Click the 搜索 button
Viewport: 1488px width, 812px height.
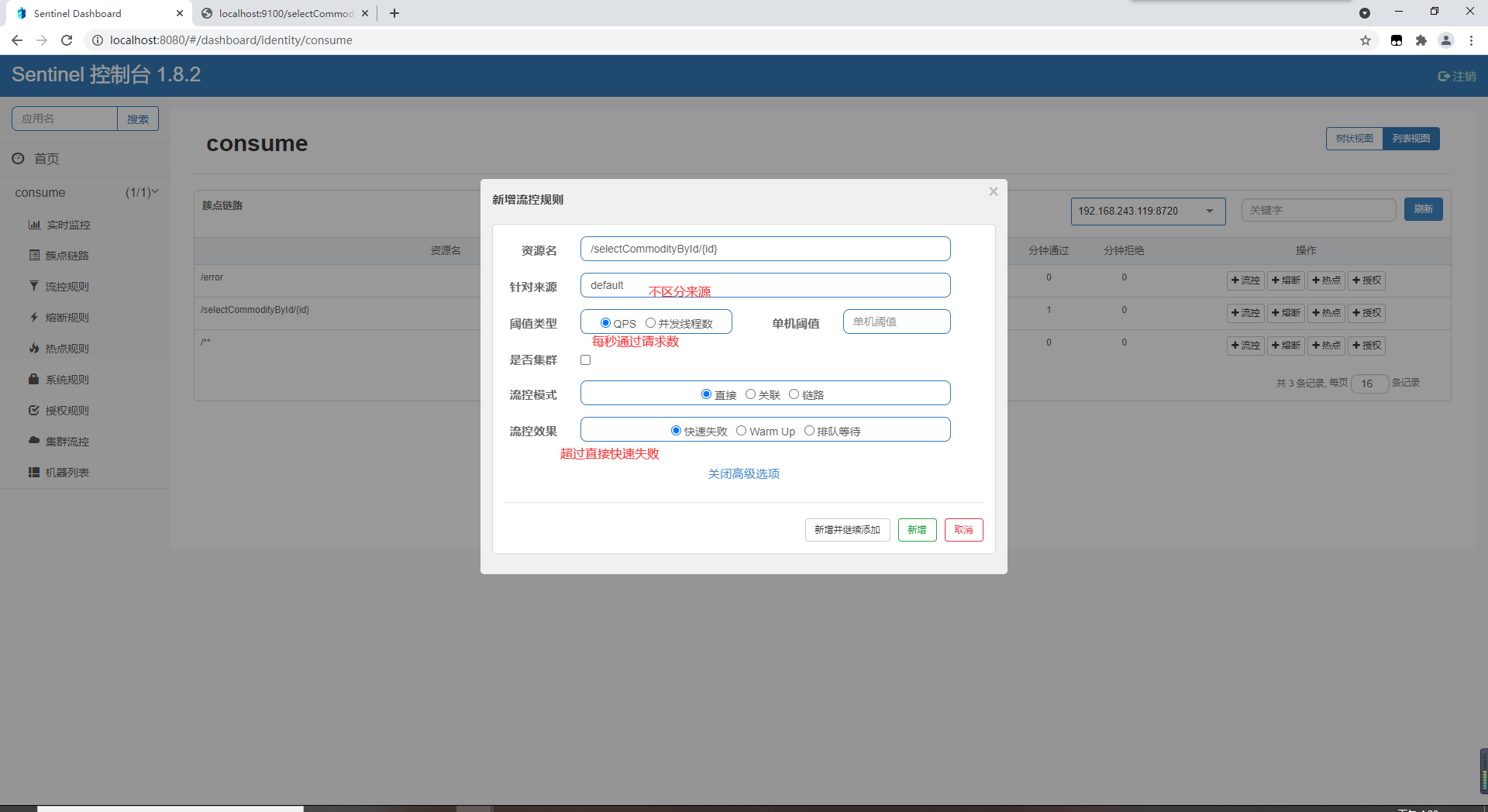click(x=138, y=119)
